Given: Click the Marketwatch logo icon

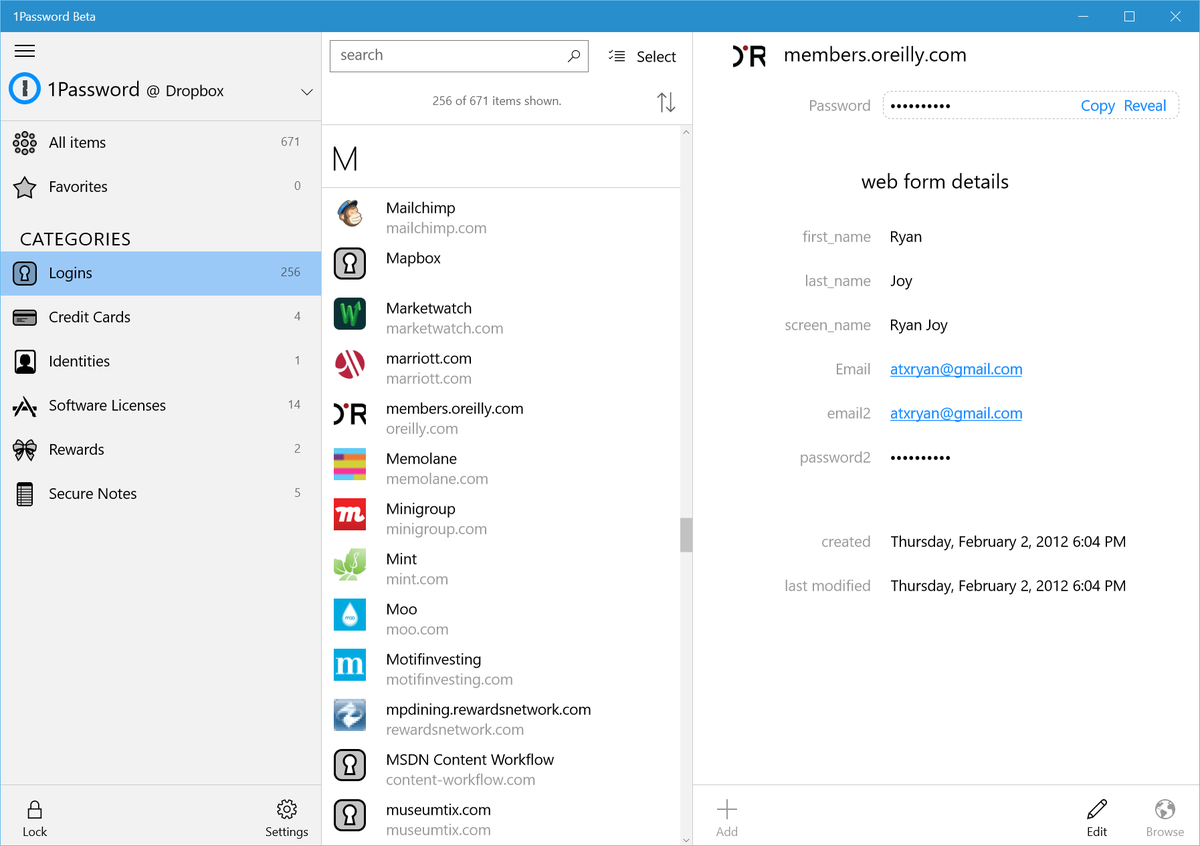Looking at the screenshot, I should [x=349, y=313].
